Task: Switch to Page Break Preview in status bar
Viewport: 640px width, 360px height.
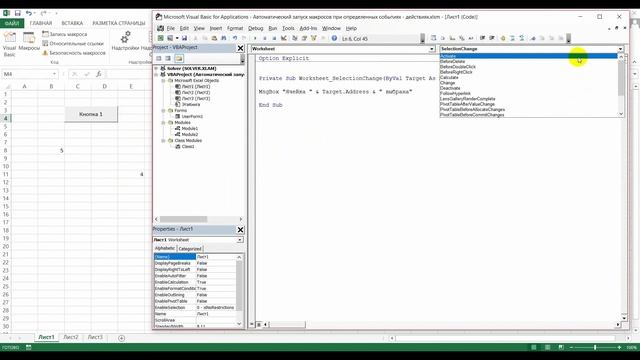Action: click(561, 347)
